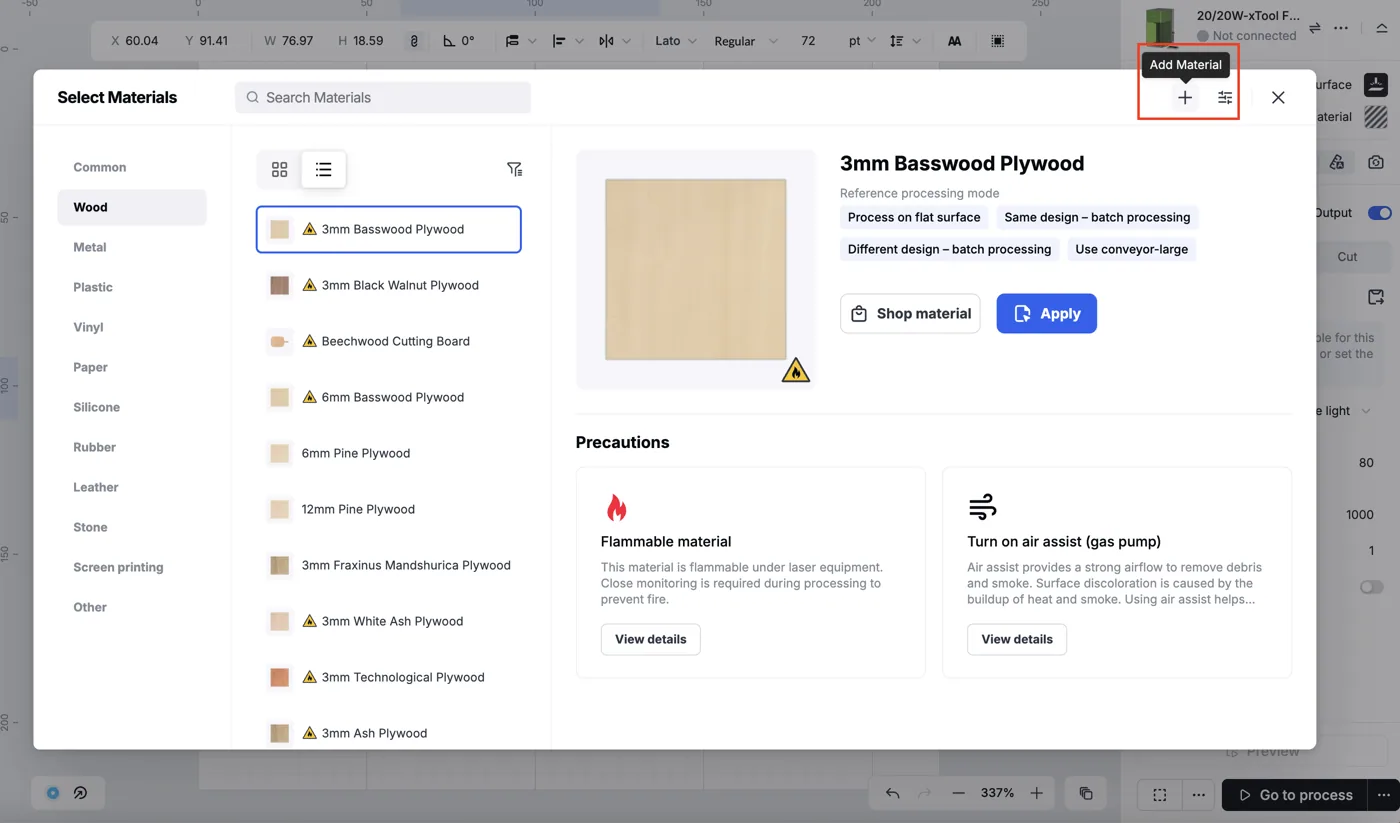
Task: View details for Flammable material
Action: coord(650,639)
